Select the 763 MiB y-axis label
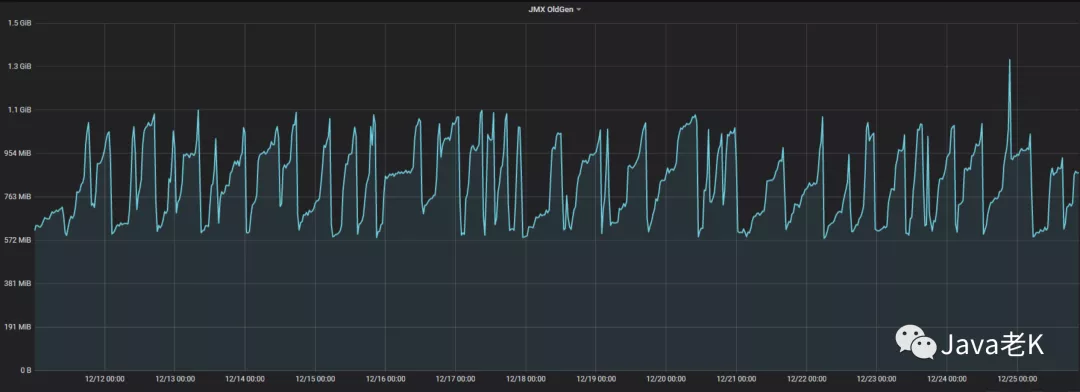 coord(19,196)
